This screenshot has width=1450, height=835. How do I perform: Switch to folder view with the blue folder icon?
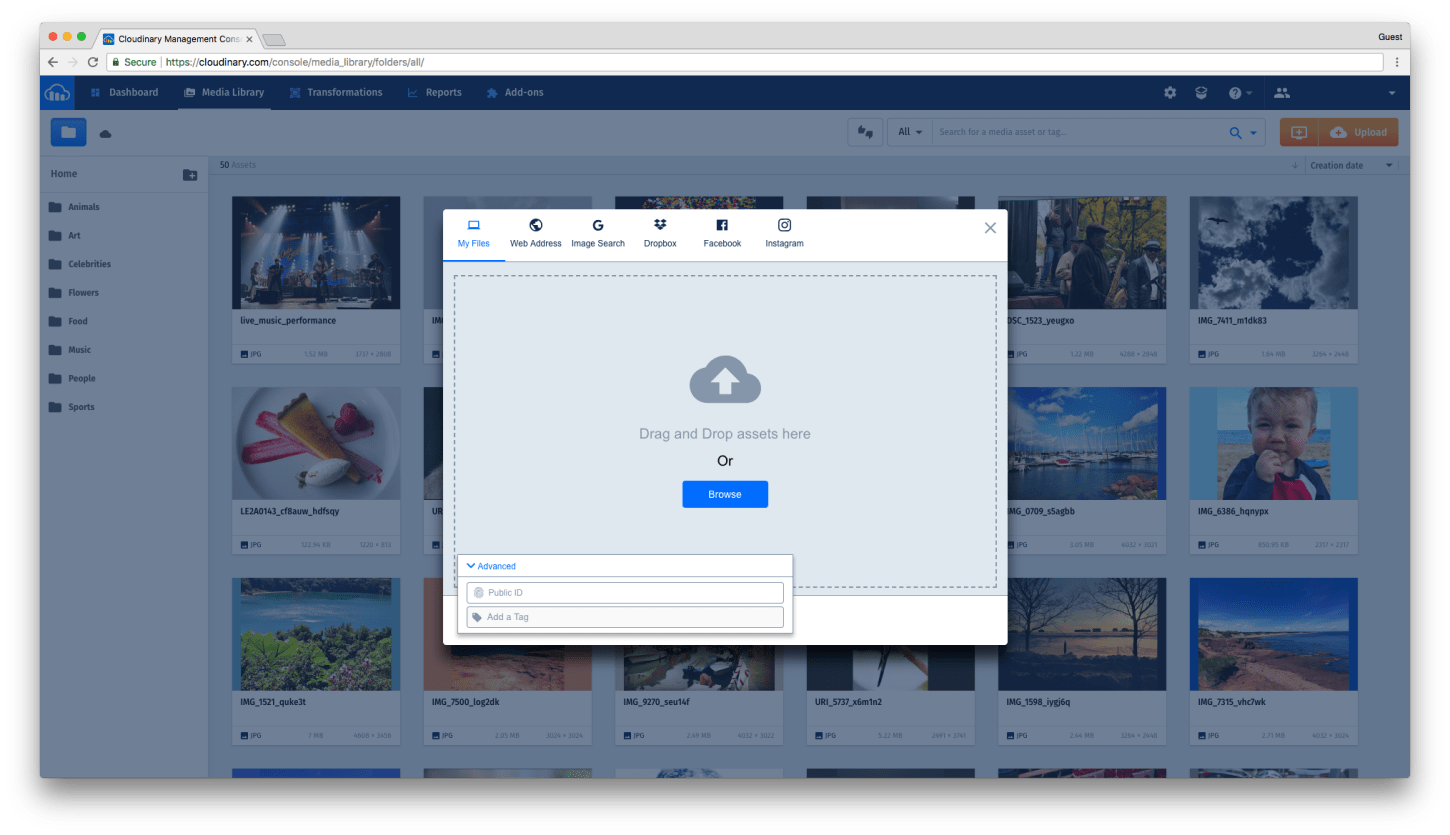[68, 132]
